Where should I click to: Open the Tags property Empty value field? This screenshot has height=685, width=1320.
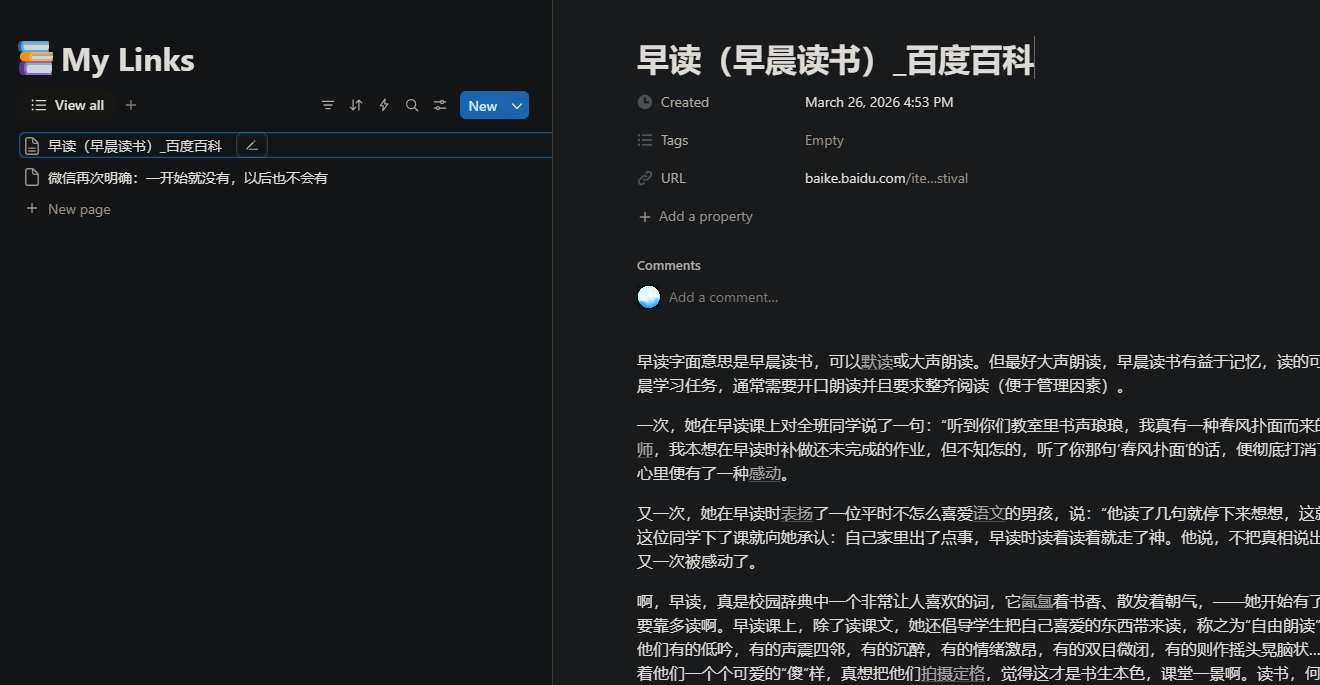[x=824, y=141]
